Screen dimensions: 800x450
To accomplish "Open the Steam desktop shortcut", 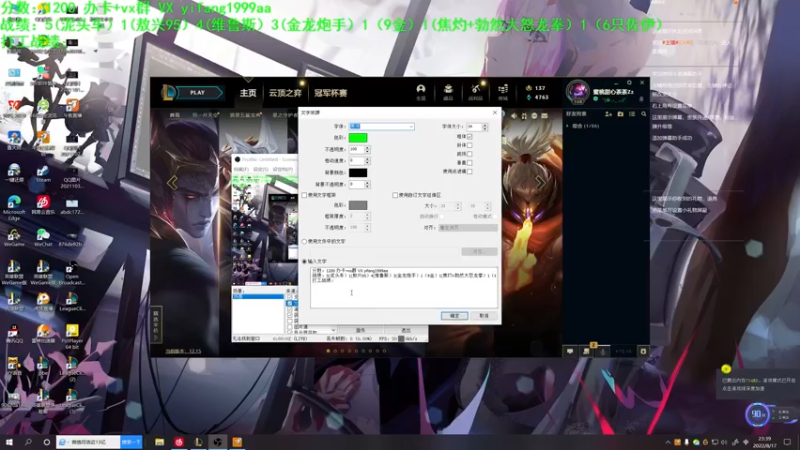I will 43,173.
